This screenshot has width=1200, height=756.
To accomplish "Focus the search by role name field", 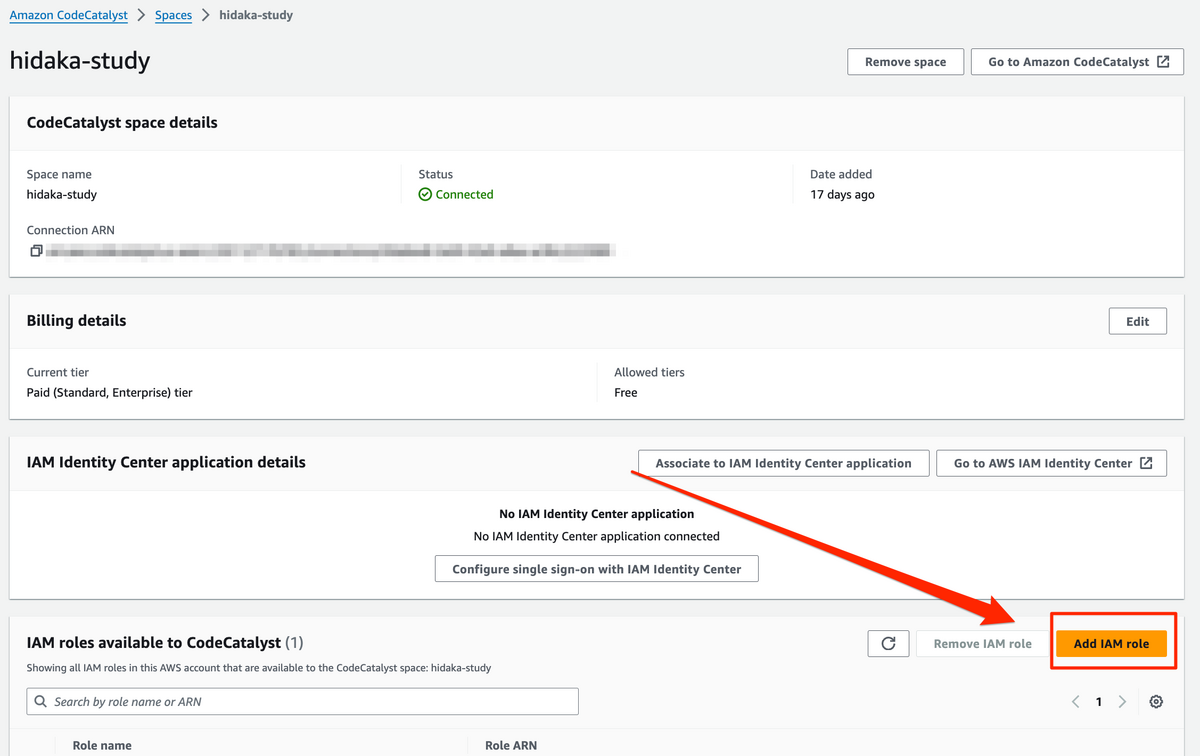I will tap(303, 702).
